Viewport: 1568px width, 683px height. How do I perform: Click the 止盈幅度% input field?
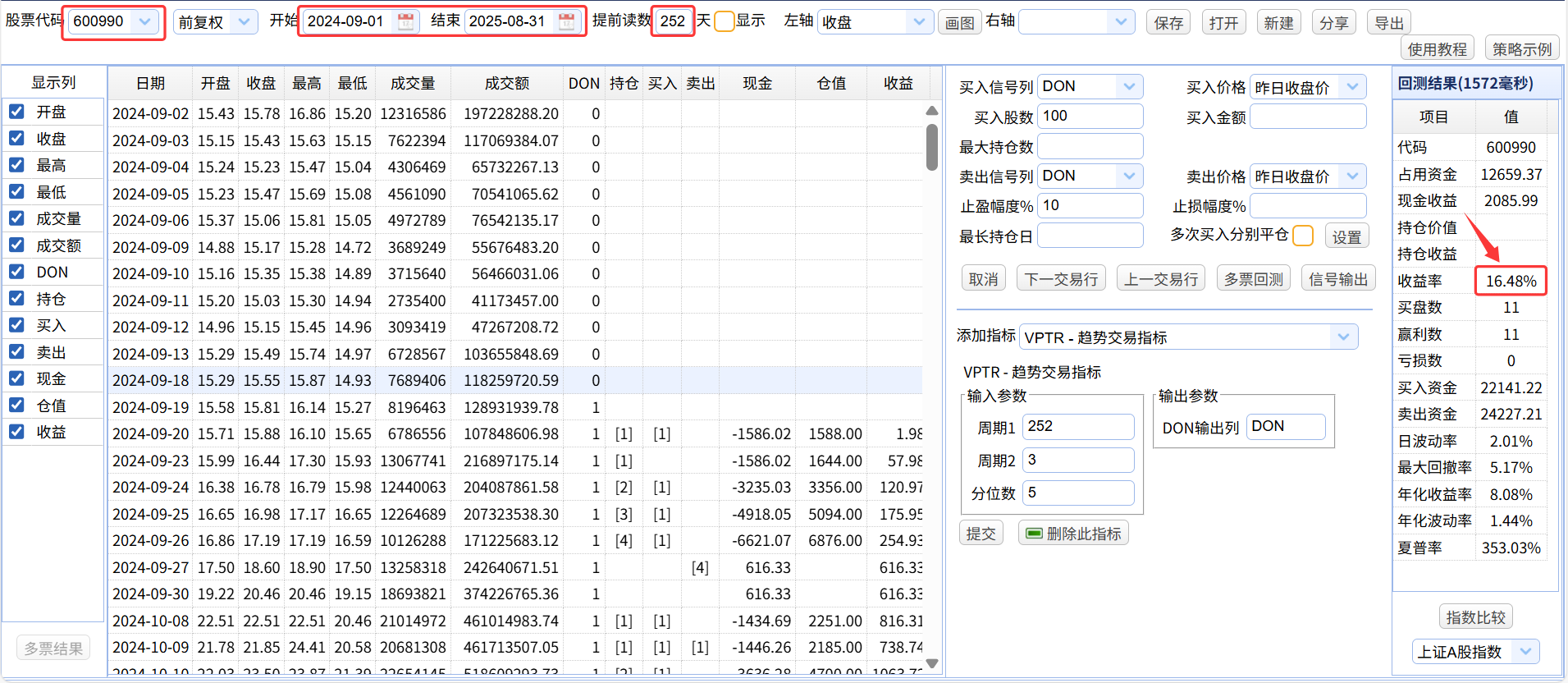pyautogui.click(x=1090, y=205)
